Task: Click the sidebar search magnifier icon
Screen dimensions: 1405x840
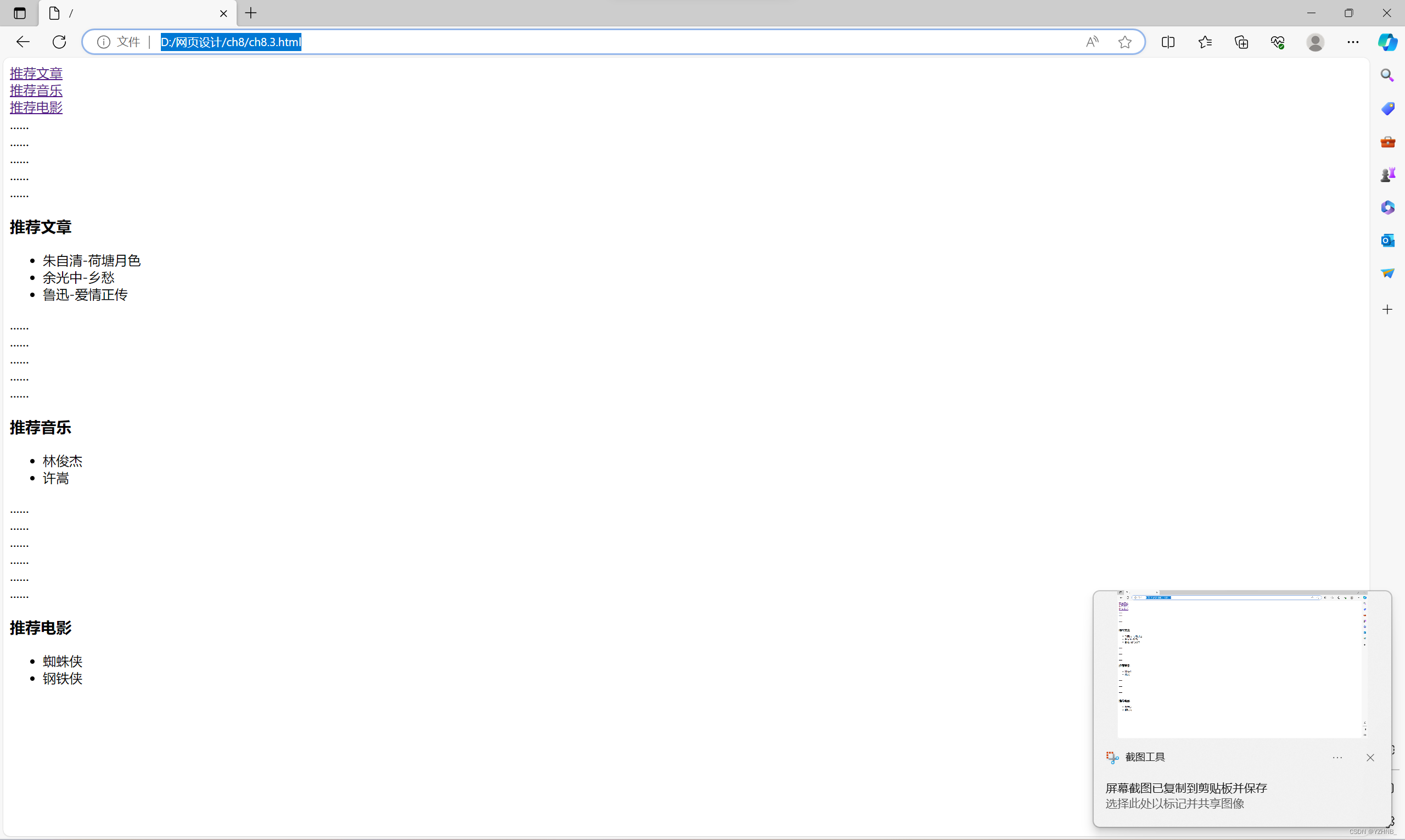Action: (1387, 75)
